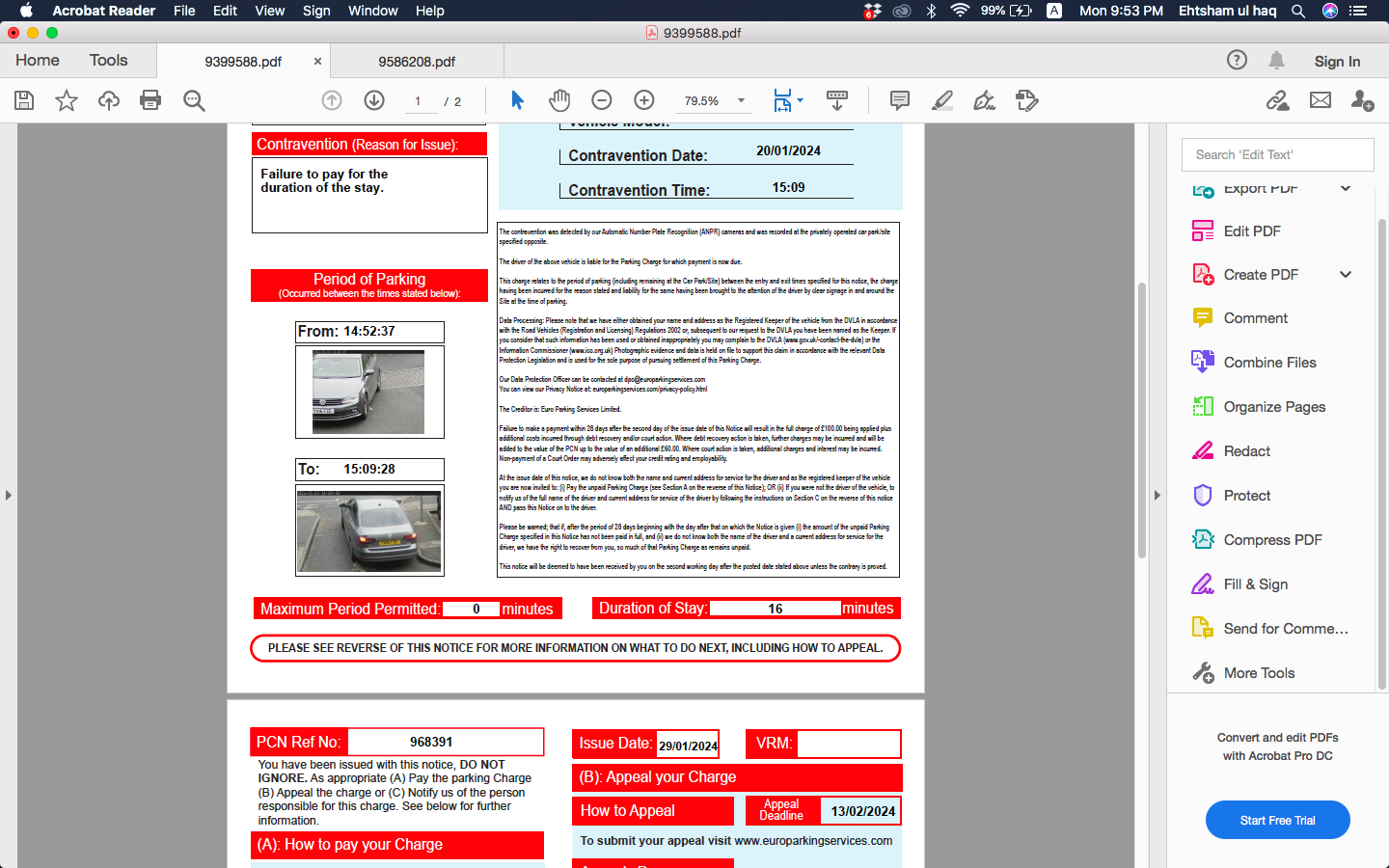The width and height of the screenshot is (1389, 868).
Task: Open the sign document pen icon
Action: (x=984, y=100)
